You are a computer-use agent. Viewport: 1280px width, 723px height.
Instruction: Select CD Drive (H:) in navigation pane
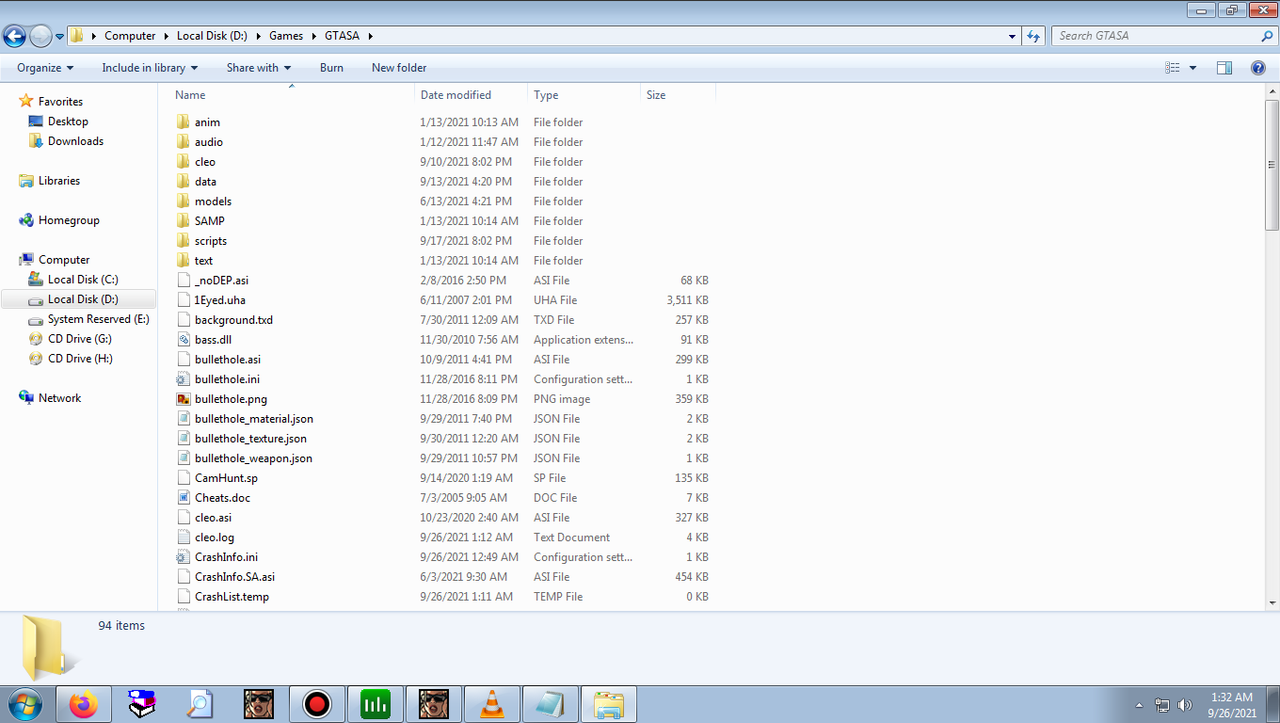point(80,359)
